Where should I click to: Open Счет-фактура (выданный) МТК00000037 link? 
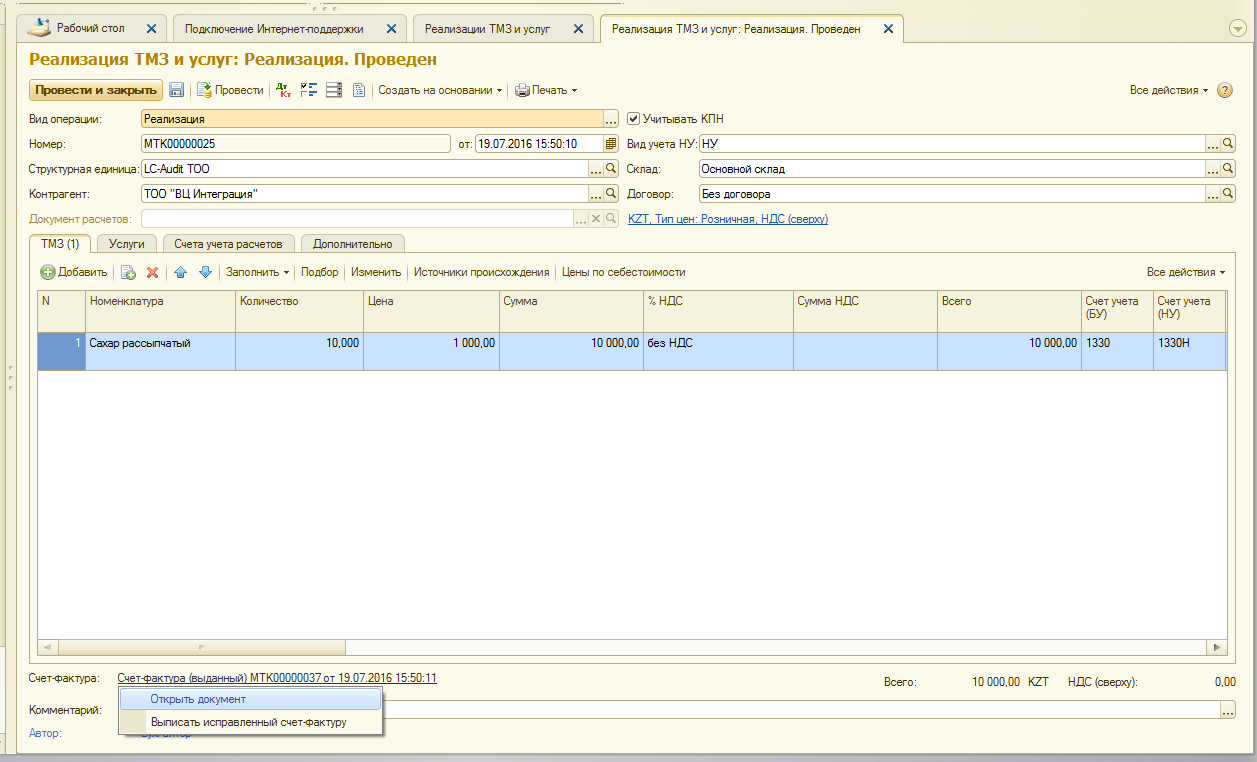click(277, 678)
